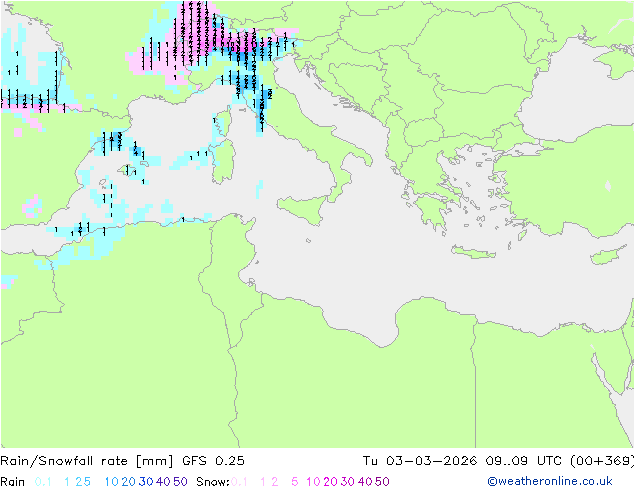Viewport: 634px width, 490px height.
Task: Click the Rain legend value 30
Action: [x=146, y=482]
